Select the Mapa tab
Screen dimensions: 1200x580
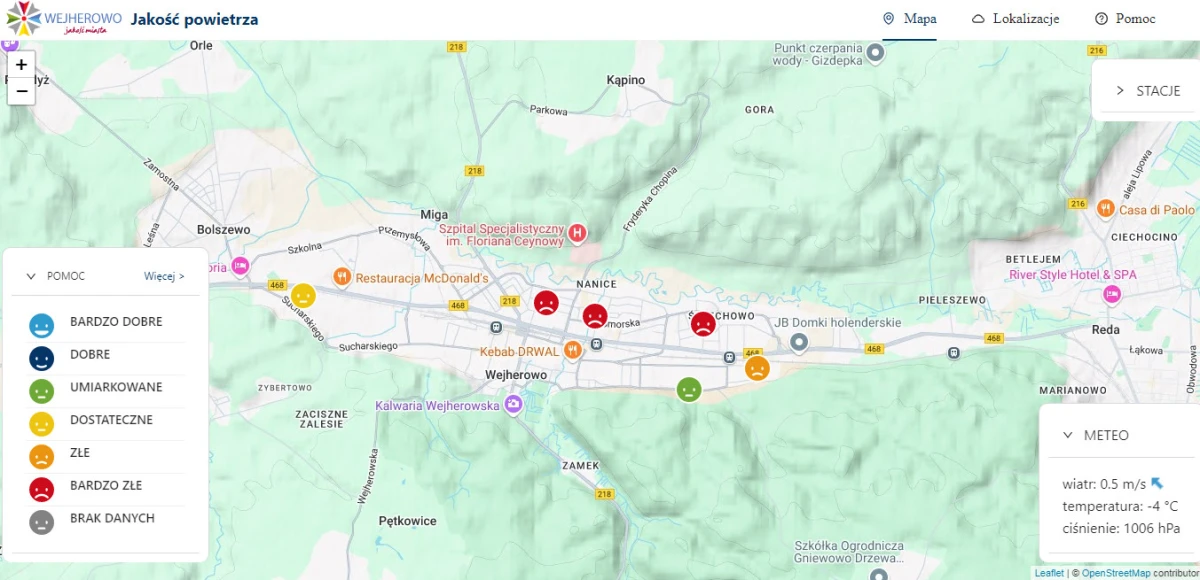pos(909,19)
